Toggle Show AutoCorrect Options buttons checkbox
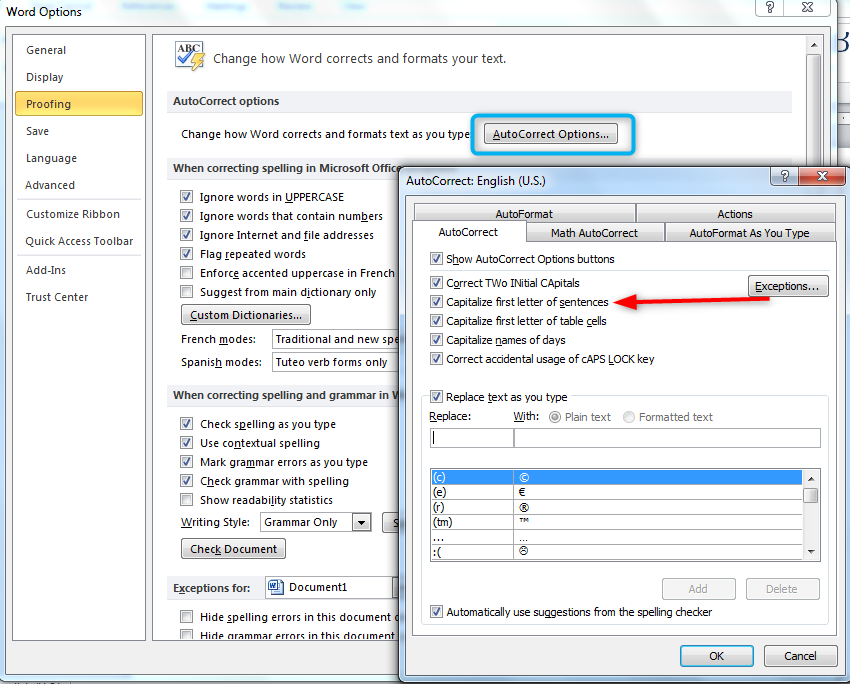The height and width of the screenshot is (684, 850). pos(436,259)
